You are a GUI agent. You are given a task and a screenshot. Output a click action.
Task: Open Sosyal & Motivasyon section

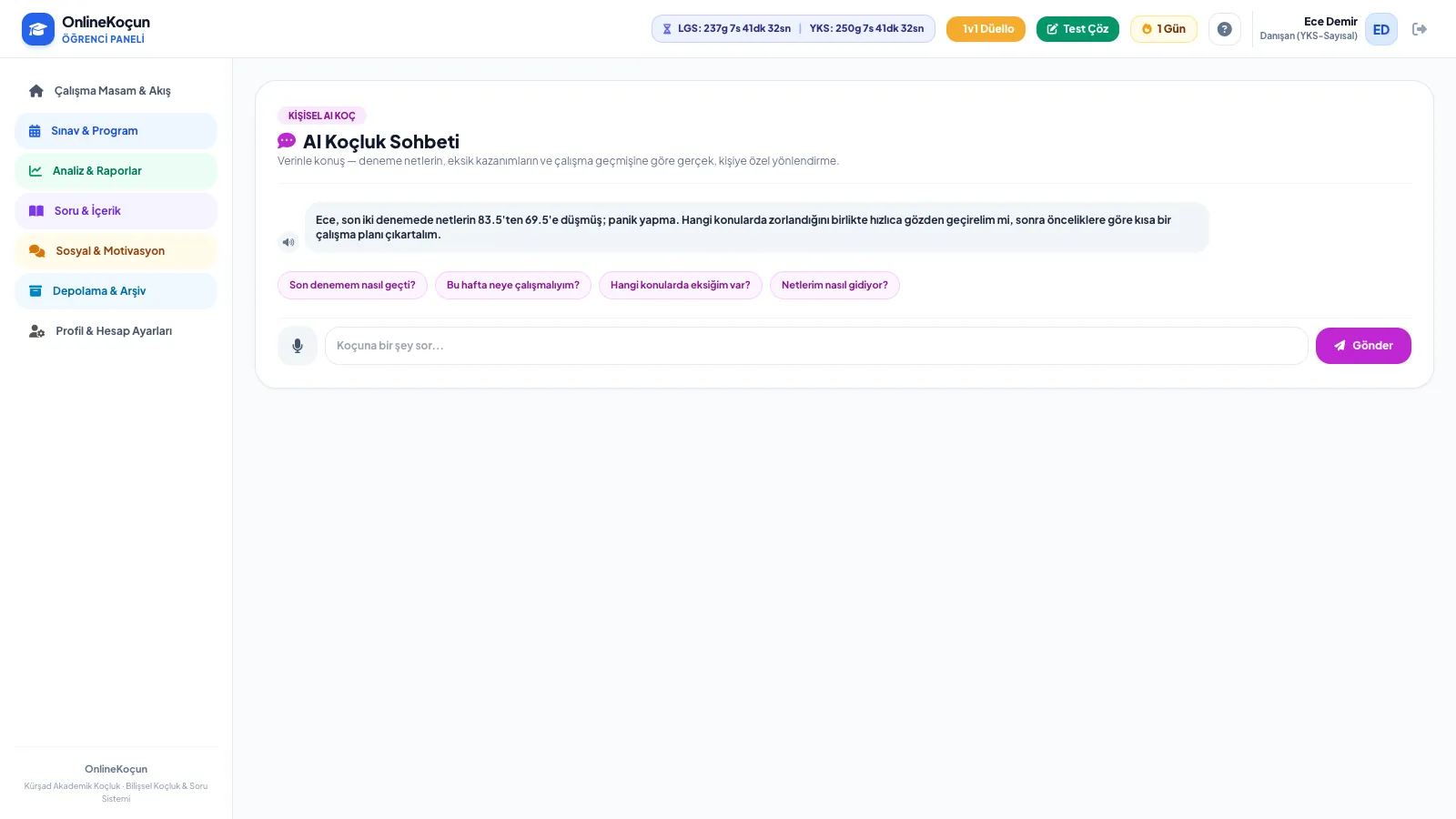click(x=116, y=251)
